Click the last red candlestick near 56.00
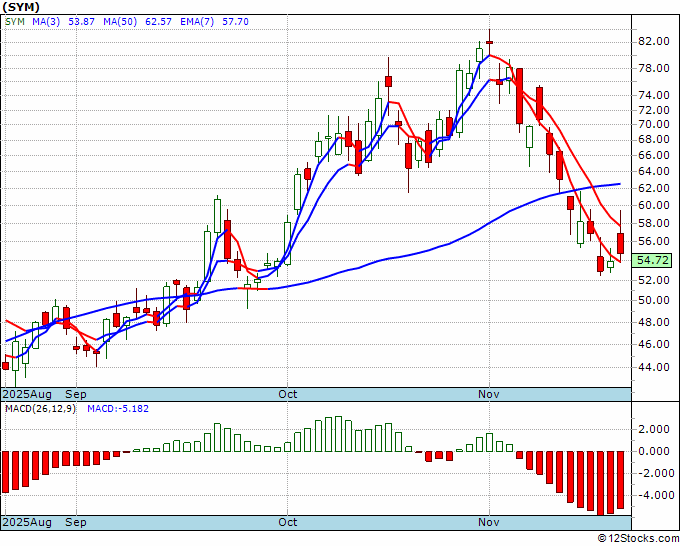Viewport: 680px width, 546px height. pyautogui.click(x=621, y=243)
